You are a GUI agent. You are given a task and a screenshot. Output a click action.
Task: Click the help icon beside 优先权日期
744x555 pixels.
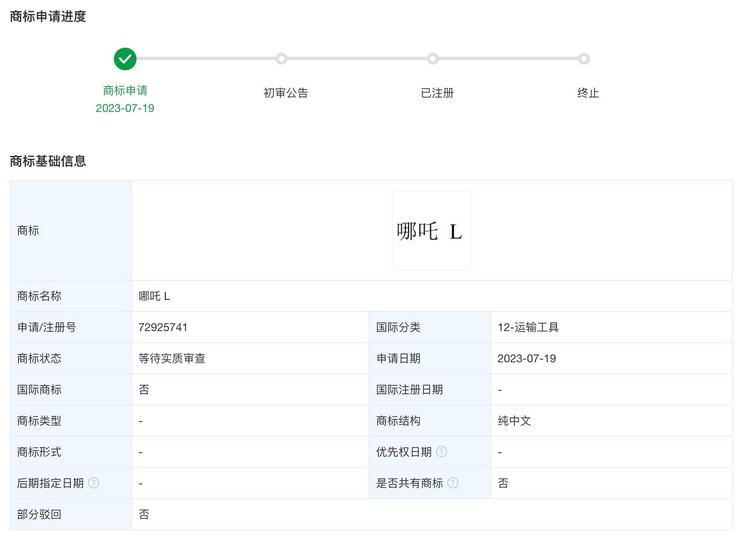click(x=441, y=452)
